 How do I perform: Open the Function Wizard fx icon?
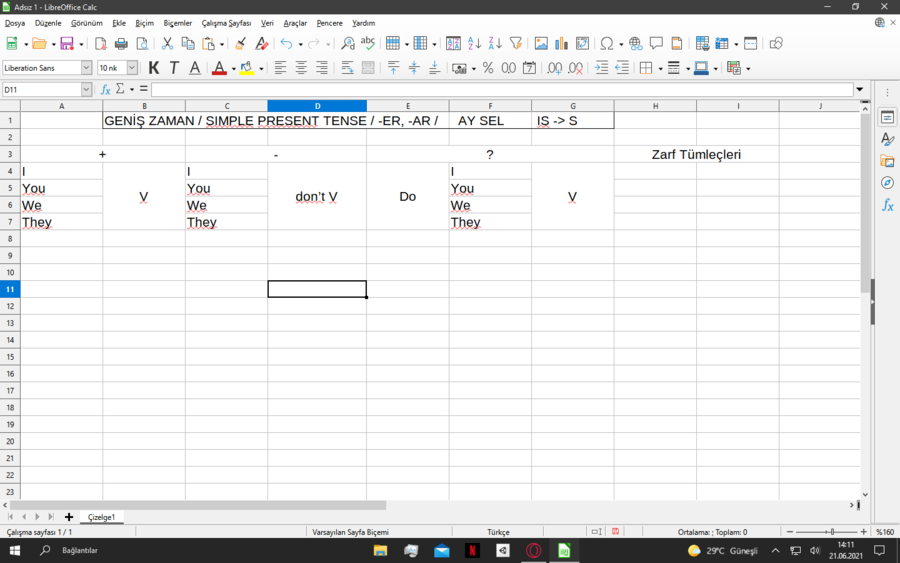[x=106, y=90]
